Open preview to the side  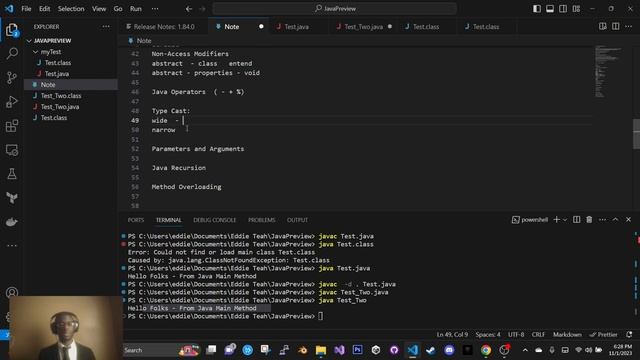pos(602,27)
